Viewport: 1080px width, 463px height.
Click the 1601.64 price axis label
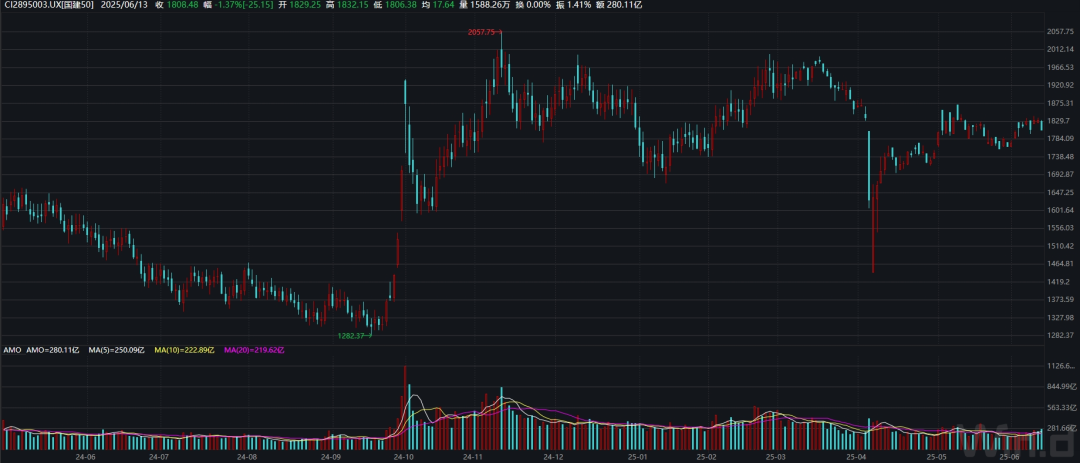pos(1058,210)
